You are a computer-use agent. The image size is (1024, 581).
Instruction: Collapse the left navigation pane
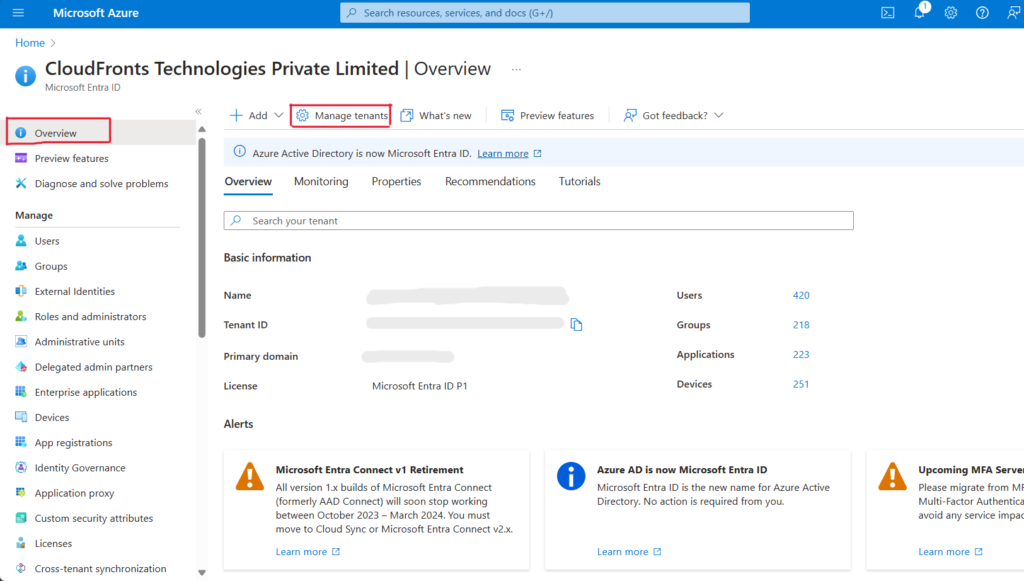tap(199, 112)
